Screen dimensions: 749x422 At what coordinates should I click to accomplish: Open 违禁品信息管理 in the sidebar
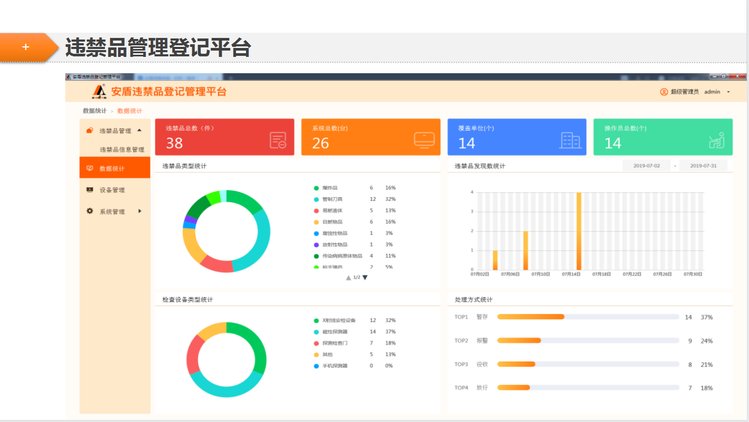click(x=122, y=149)
